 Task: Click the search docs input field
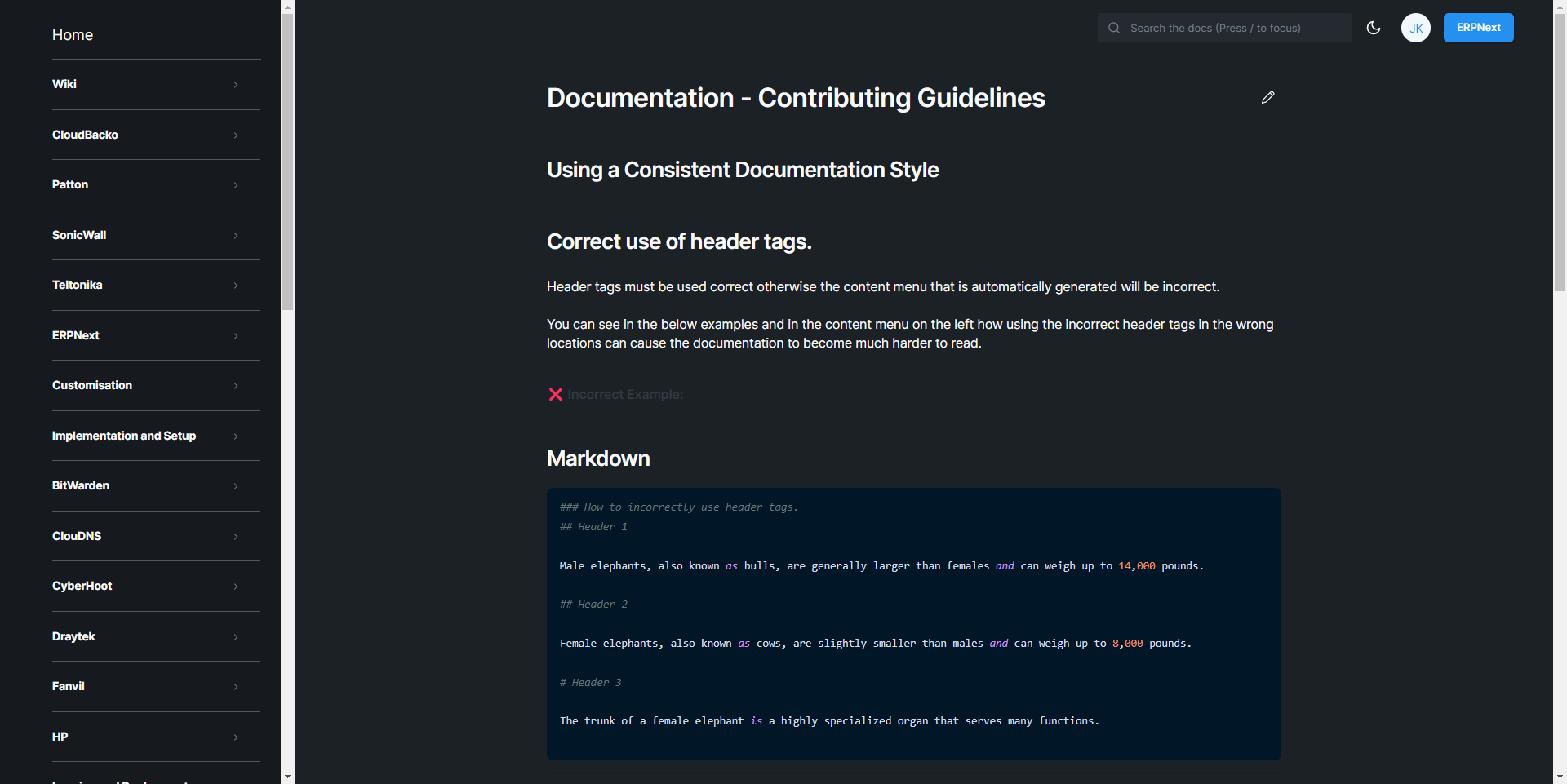click(1224, 28)
